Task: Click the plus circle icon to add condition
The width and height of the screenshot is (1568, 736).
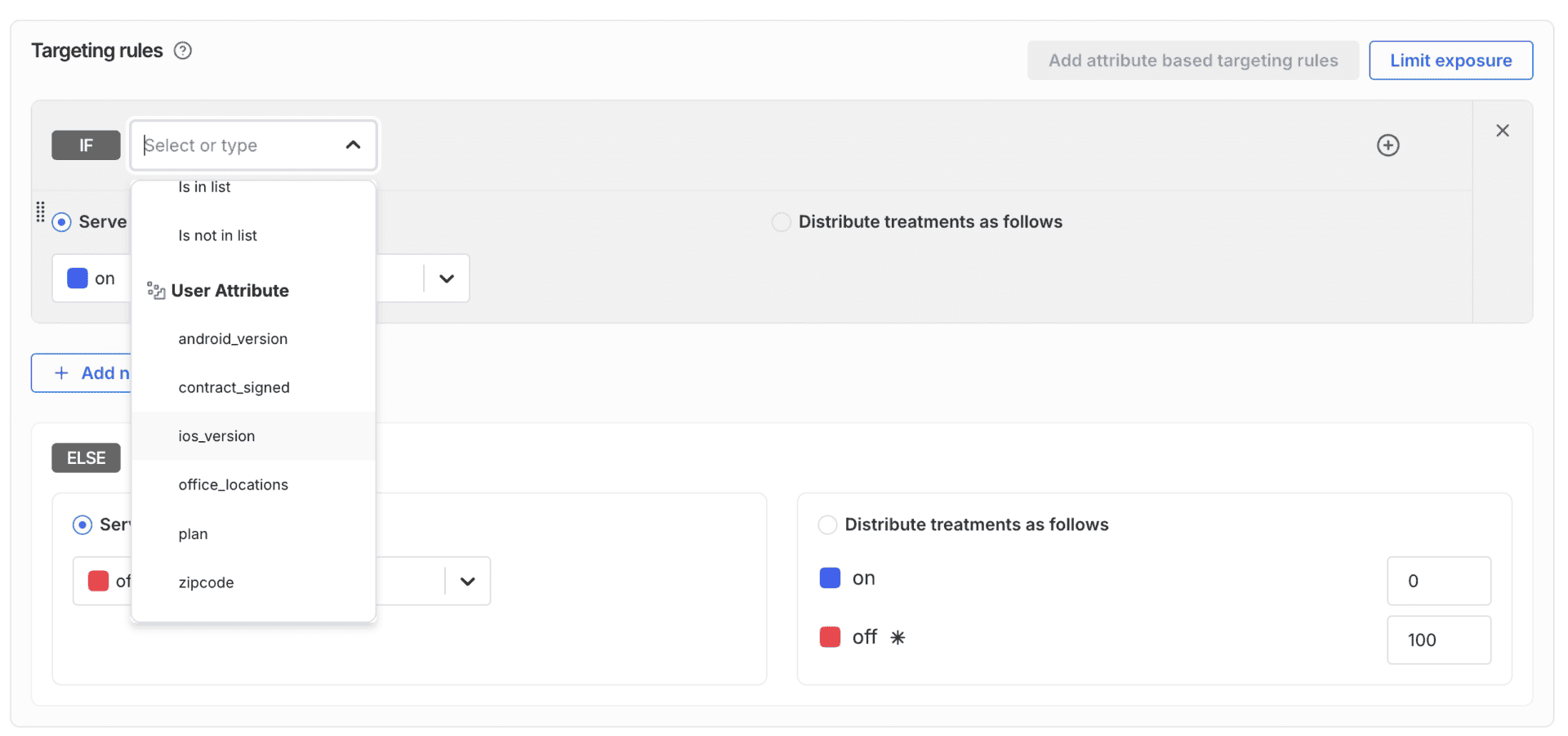Action: pyautogui.click(x=1388, y=145)
